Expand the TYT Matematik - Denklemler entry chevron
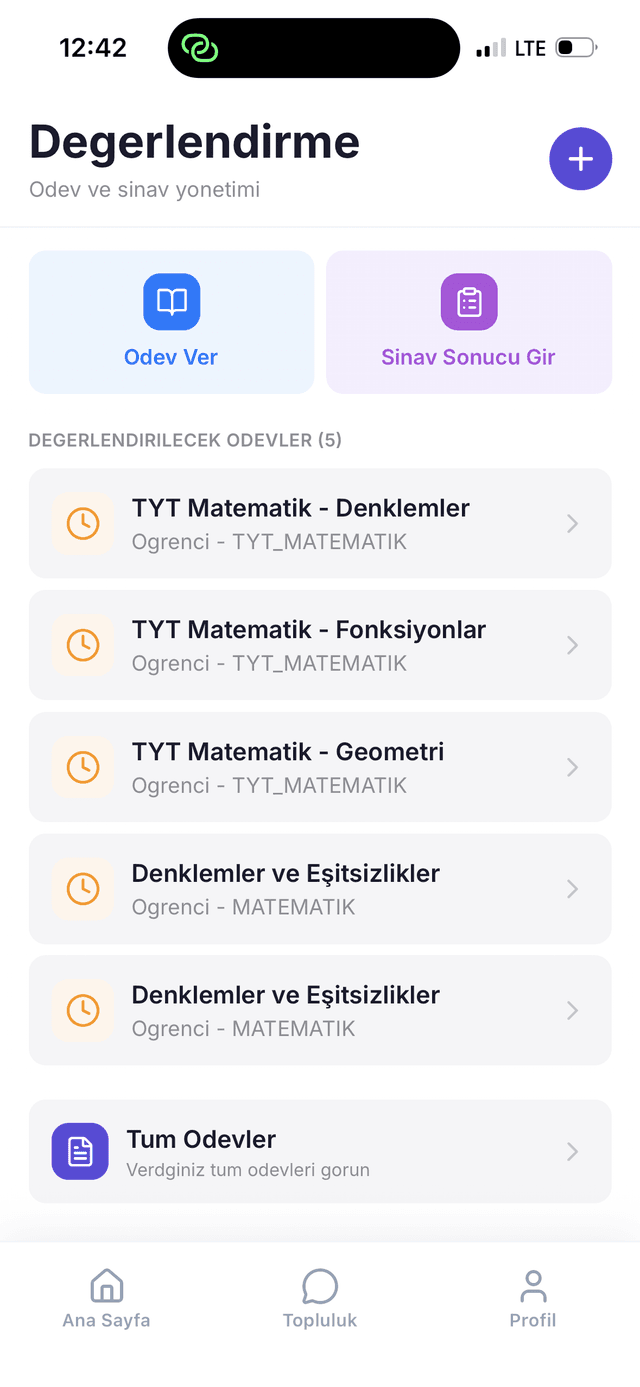Image resolution: width=640 pixels, height=1387 pixels. (572, 523)
